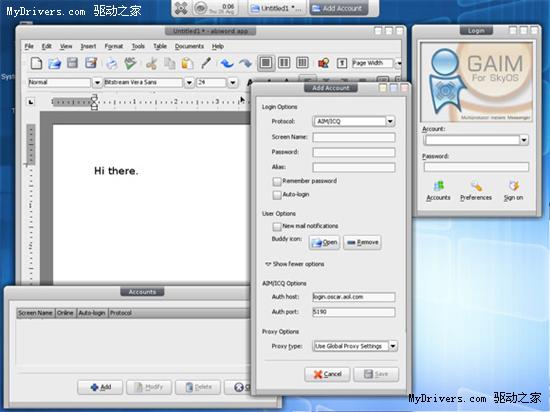Image resolution: width=550 pixels, height=412 pixels.
Task: Check New mail notifications option
Action: pos(277,227)
